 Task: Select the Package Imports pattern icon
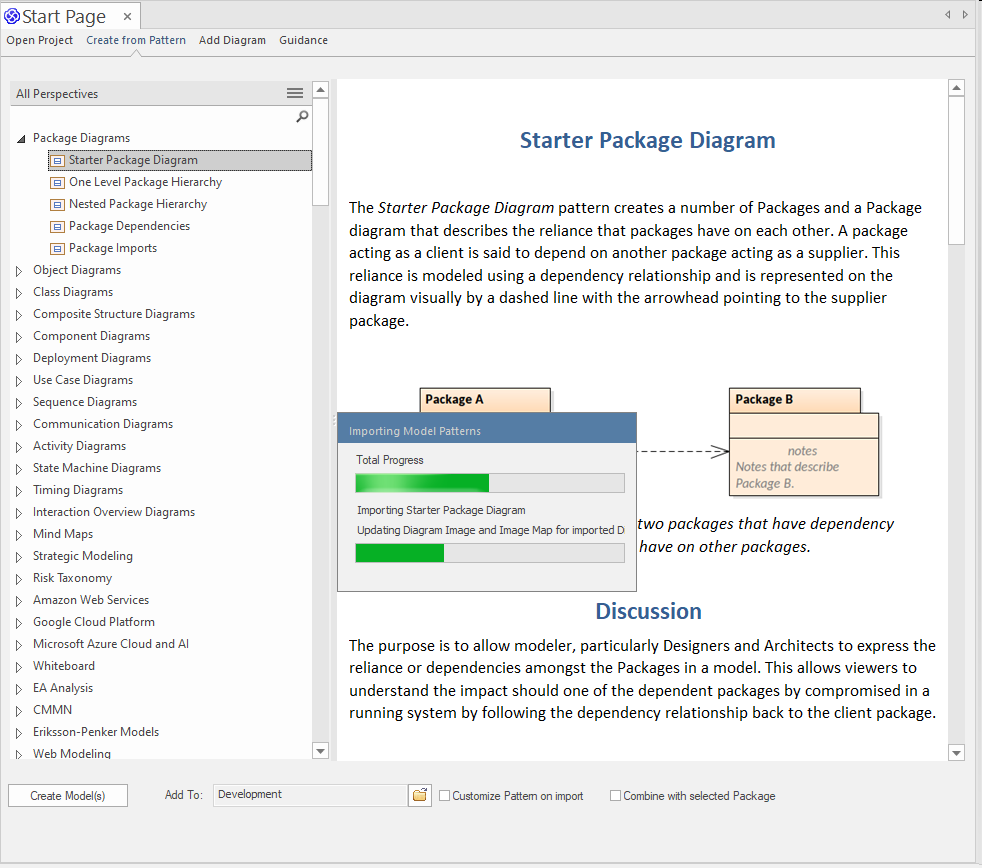(58, 248)
